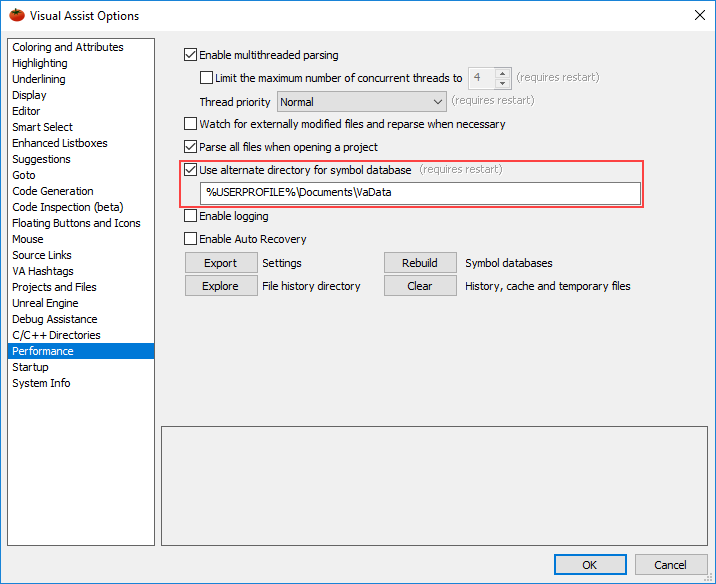Increase concurrent threads with stepper up arrow
The height and width of the screenshot is (584, 716).
[x=503, y=73]
